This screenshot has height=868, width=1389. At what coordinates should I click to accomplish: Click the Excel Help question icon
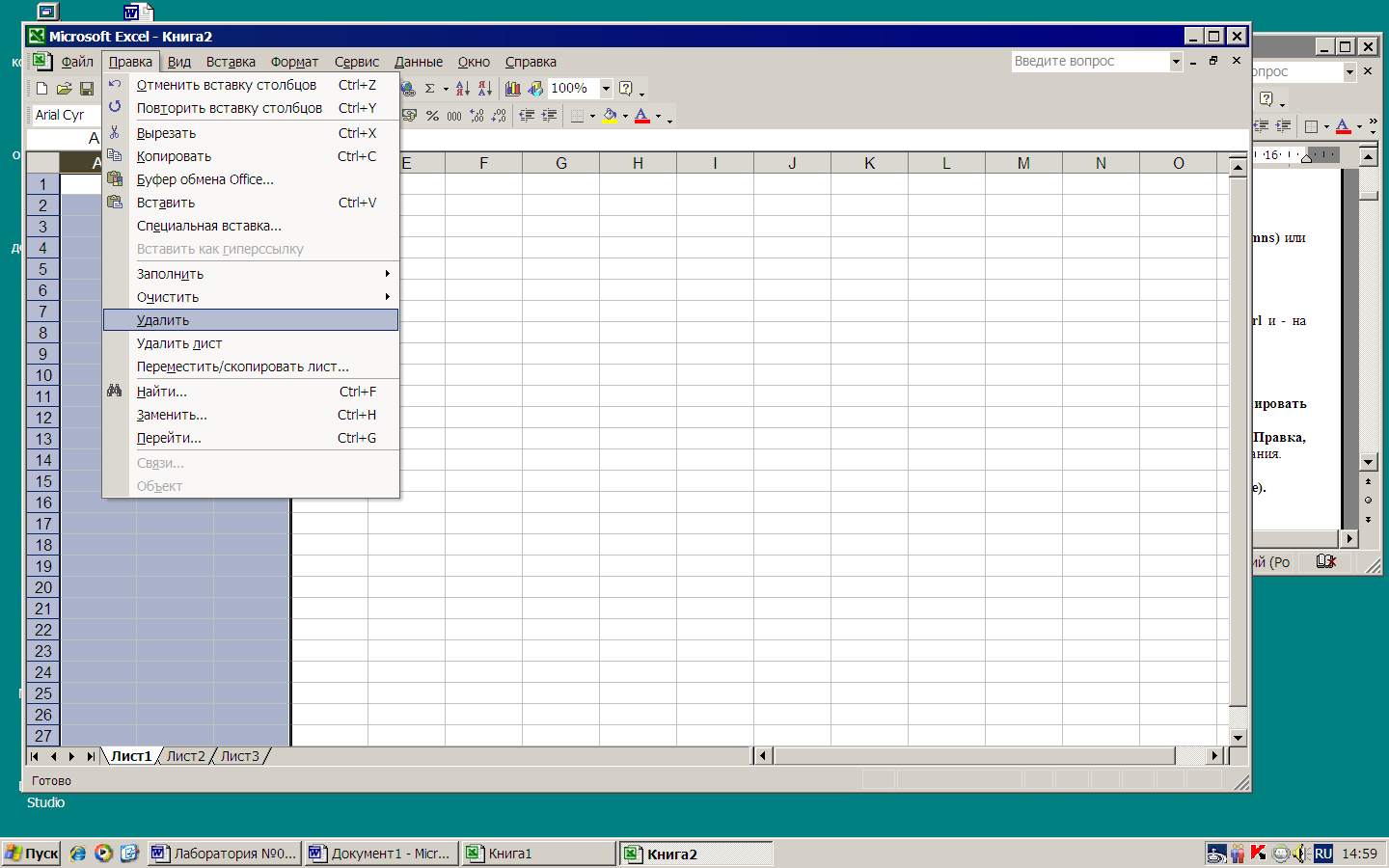pyautogui.click(x=626, y=89)
